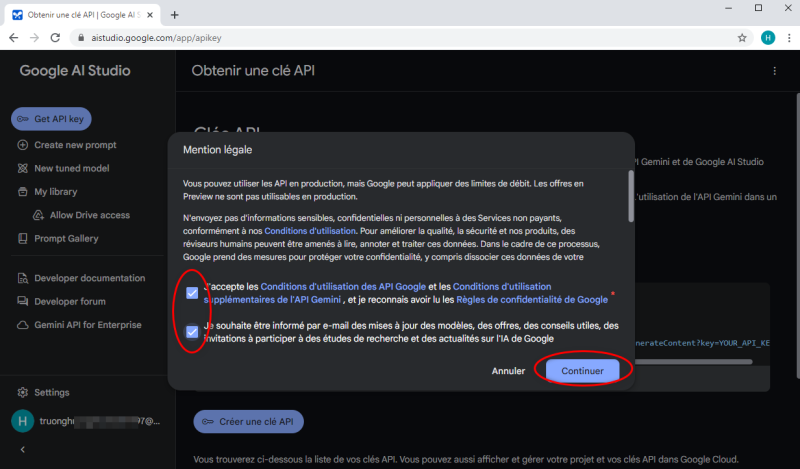
Task: Open the Chrome three-dot menu
Action: click(789, 38)
